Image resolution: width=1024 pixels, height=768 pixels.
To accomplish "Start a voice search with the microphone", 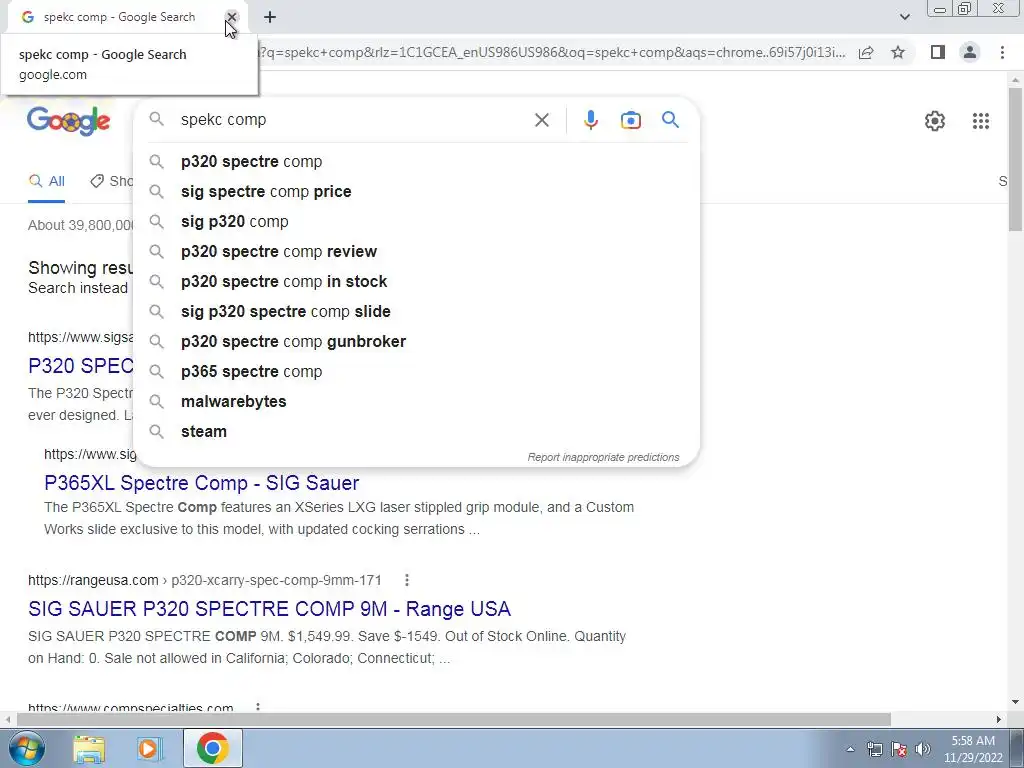I will coord(590,120).
